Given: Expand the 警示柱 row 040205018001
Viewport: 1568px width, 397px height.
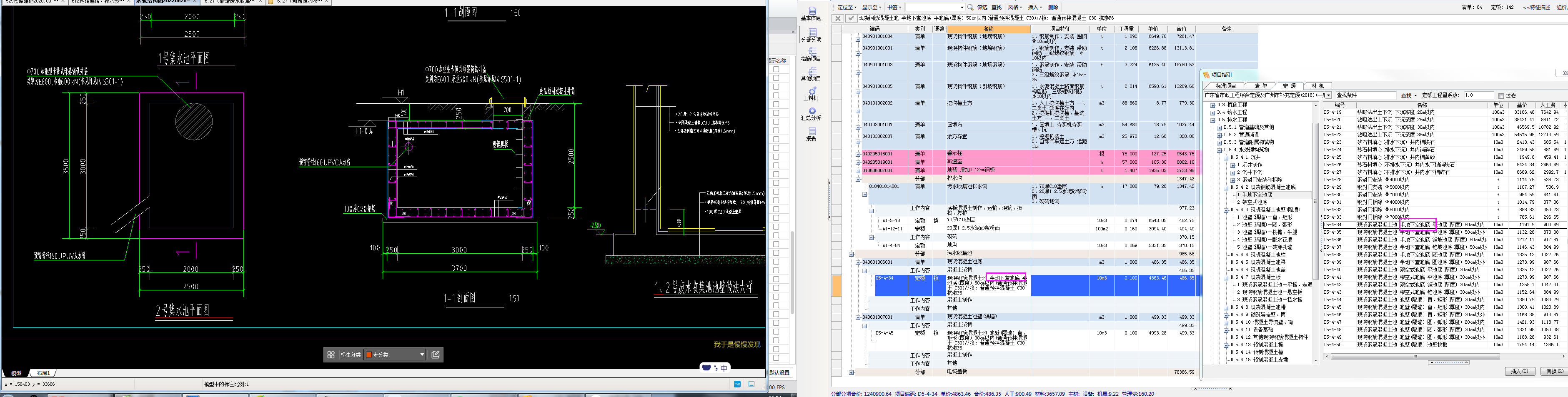Looking at the screenshot, I should coord(858,155).
